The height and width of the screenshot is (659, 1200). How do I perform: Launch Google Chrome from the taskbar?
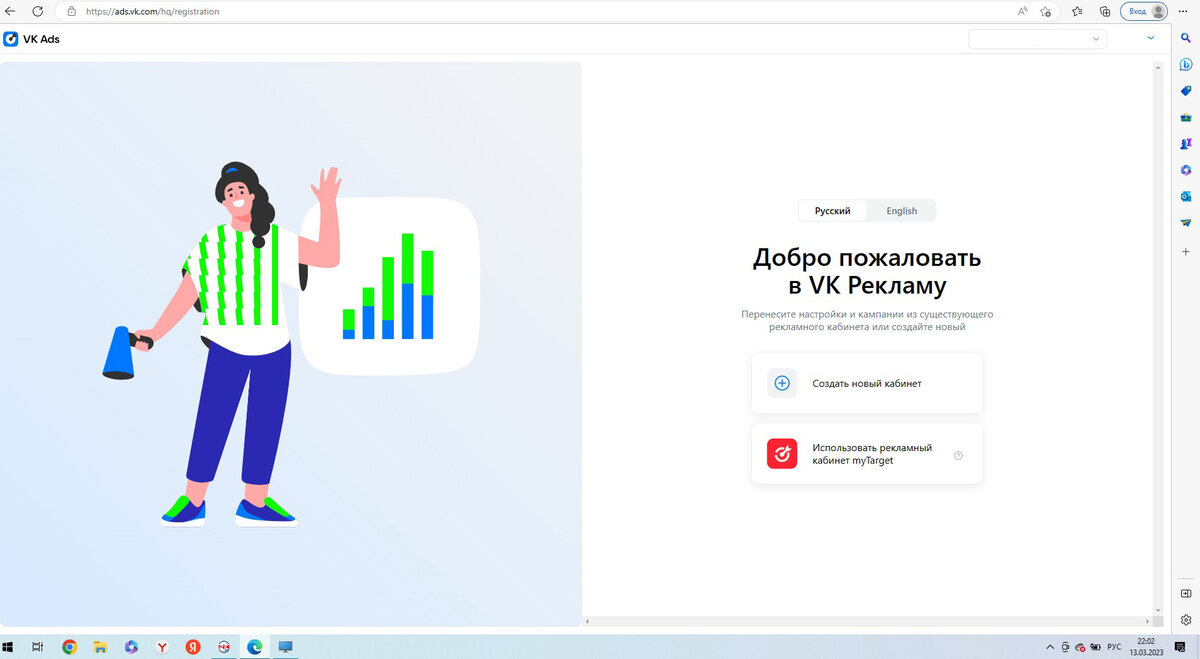click(x=69, y=647)
